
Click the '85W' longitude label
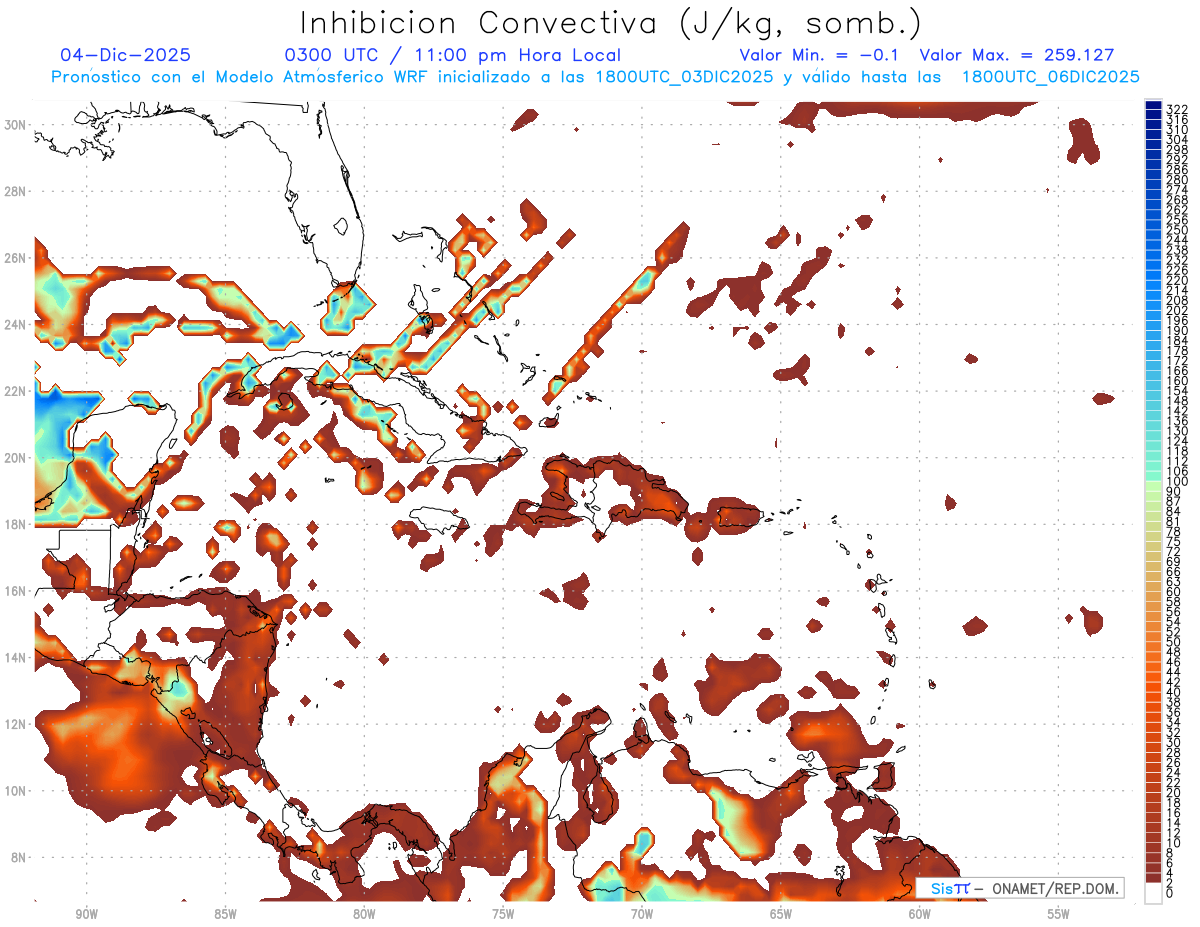(225, 914)
